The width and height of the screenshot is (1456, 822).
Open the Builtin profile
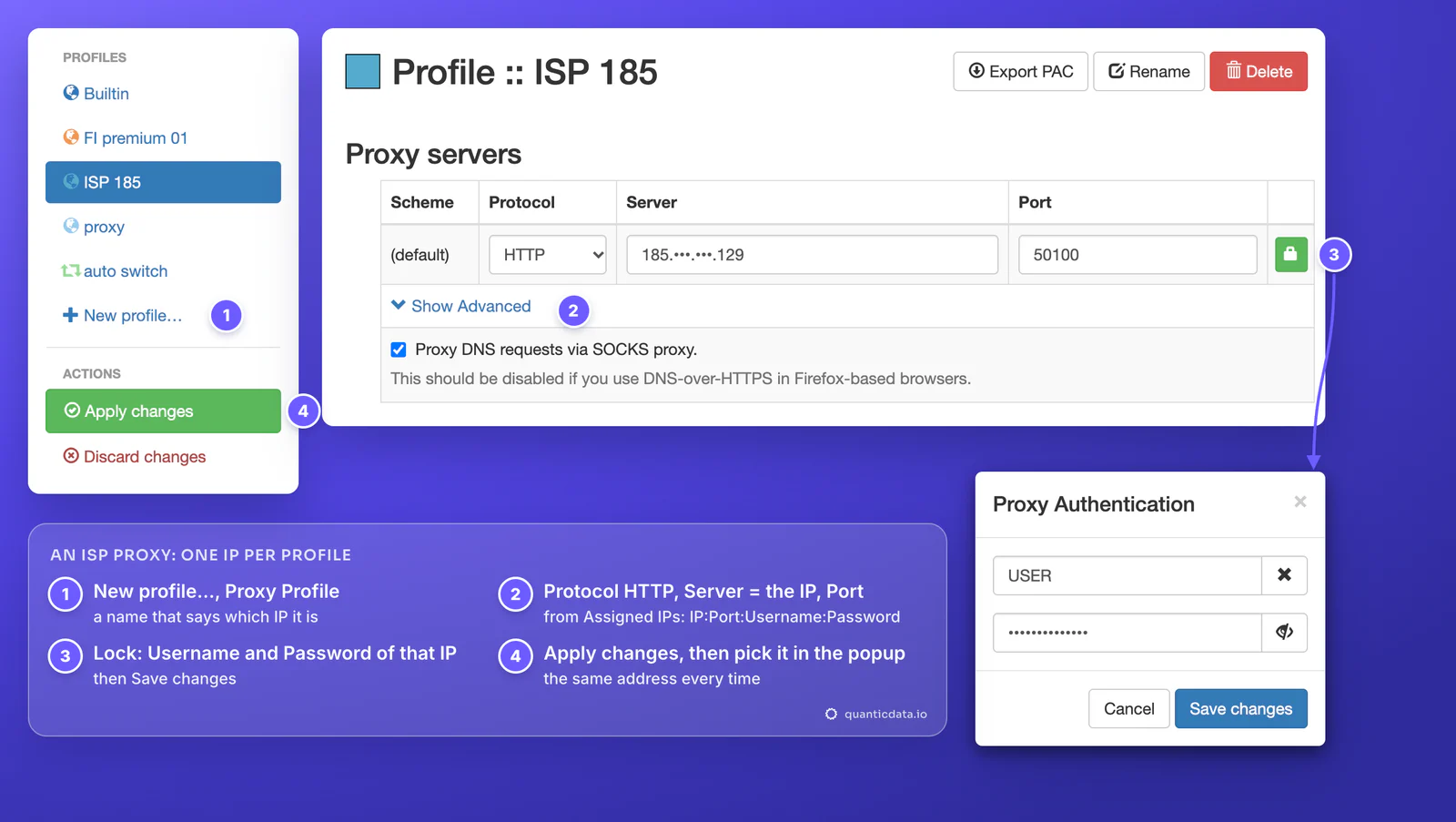(96, 94)
